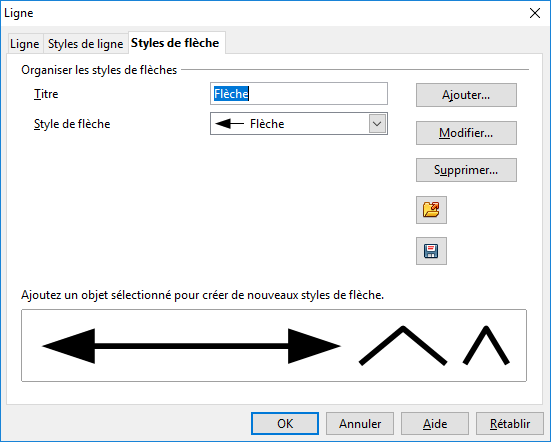The image size is (551, 442).
Task: Click the narrow chevron shape in preview
Action: coord(486,345)
